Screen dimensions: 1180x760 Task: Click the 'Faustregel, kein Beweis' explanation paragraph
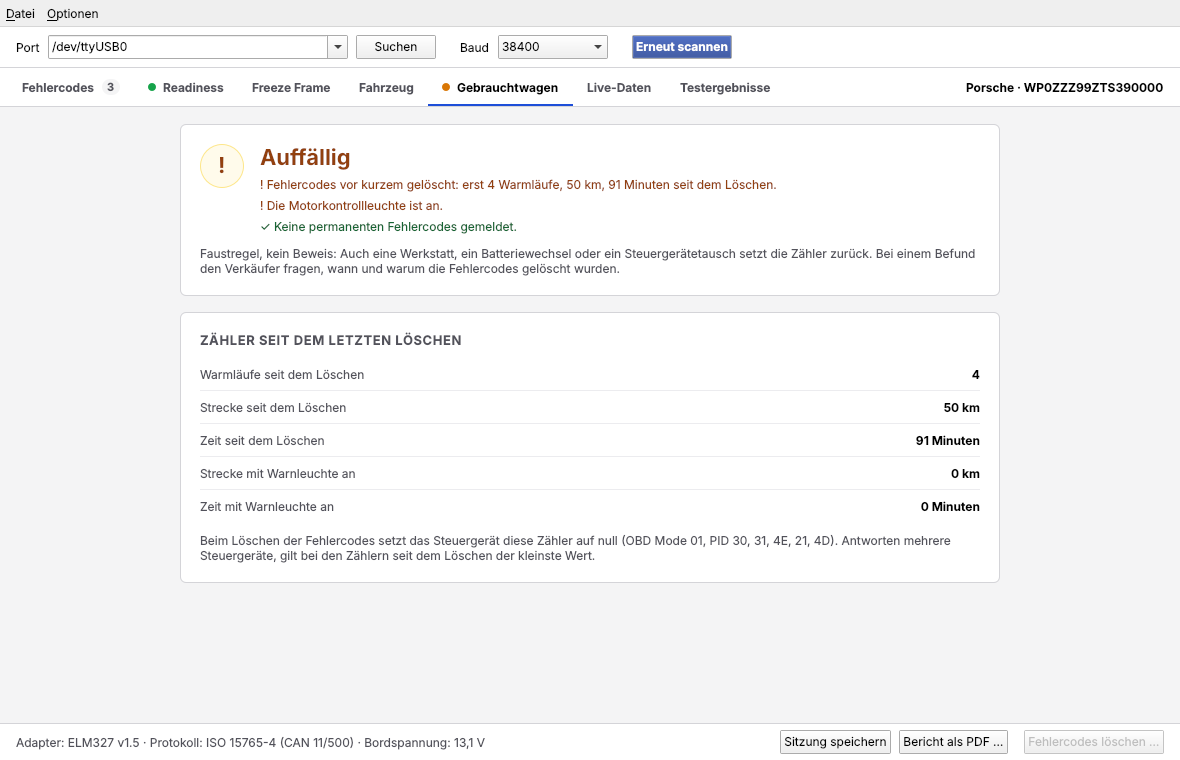click(x=588, y=261)
